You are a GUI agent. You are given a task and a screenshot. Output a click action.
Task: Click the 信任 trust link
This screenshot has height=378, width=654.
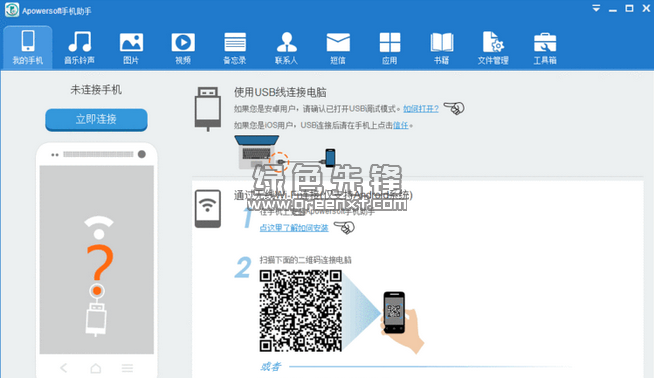[400, 125]
